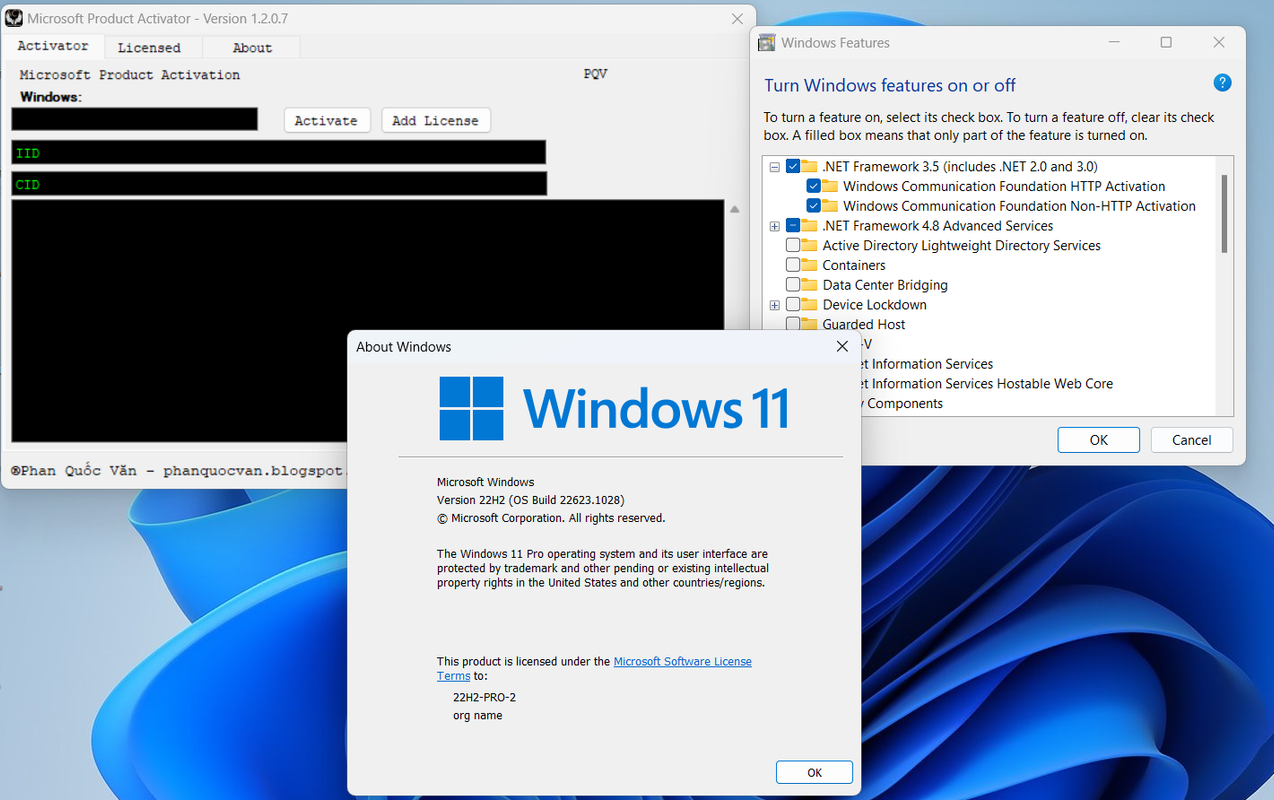Click the Data Center Bridging folder icon
Image resolution: width=1274 pixels, height=800 pixels.
810,285
